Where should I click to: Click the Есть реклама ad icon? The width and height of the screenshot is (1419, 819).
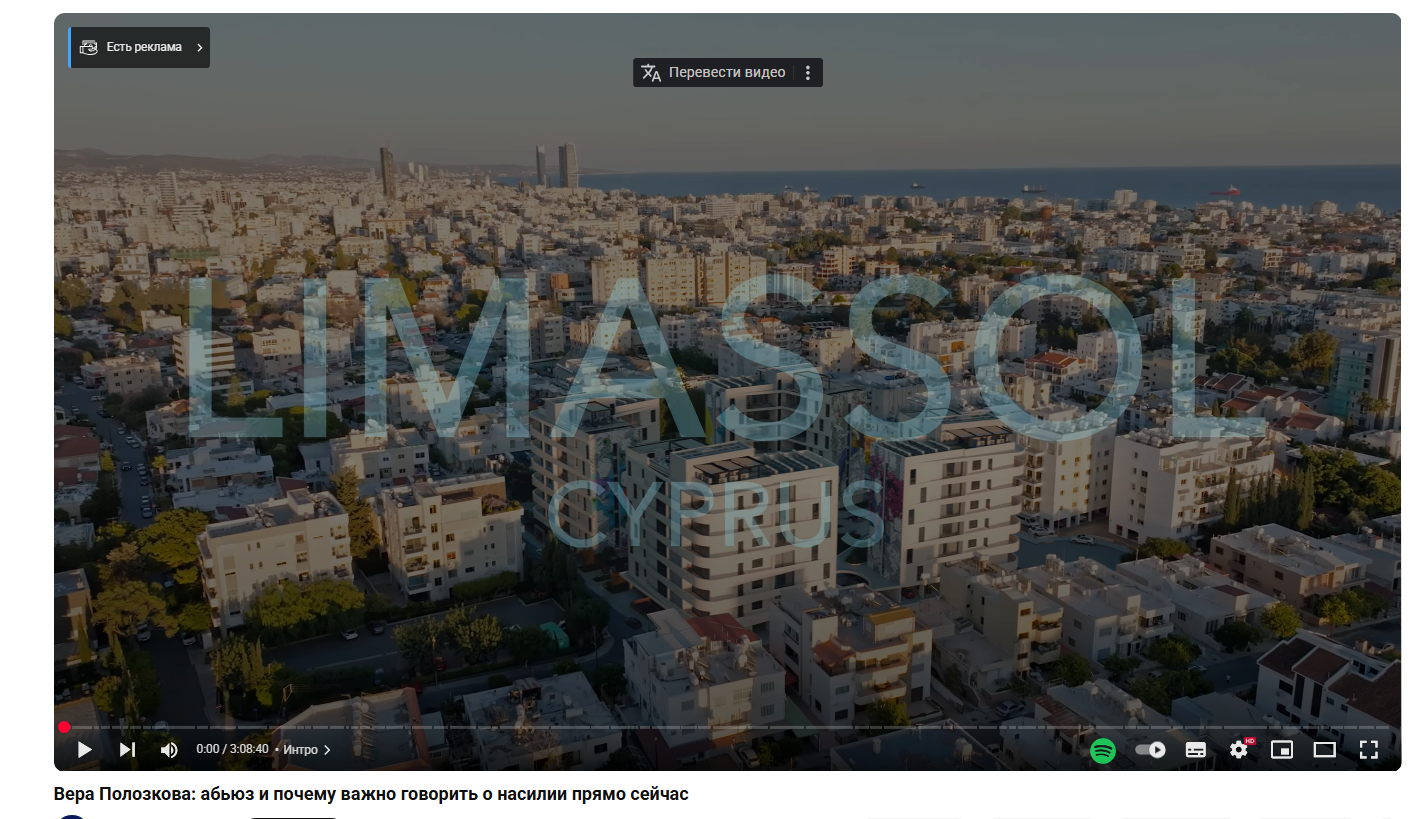click(88, 47)
